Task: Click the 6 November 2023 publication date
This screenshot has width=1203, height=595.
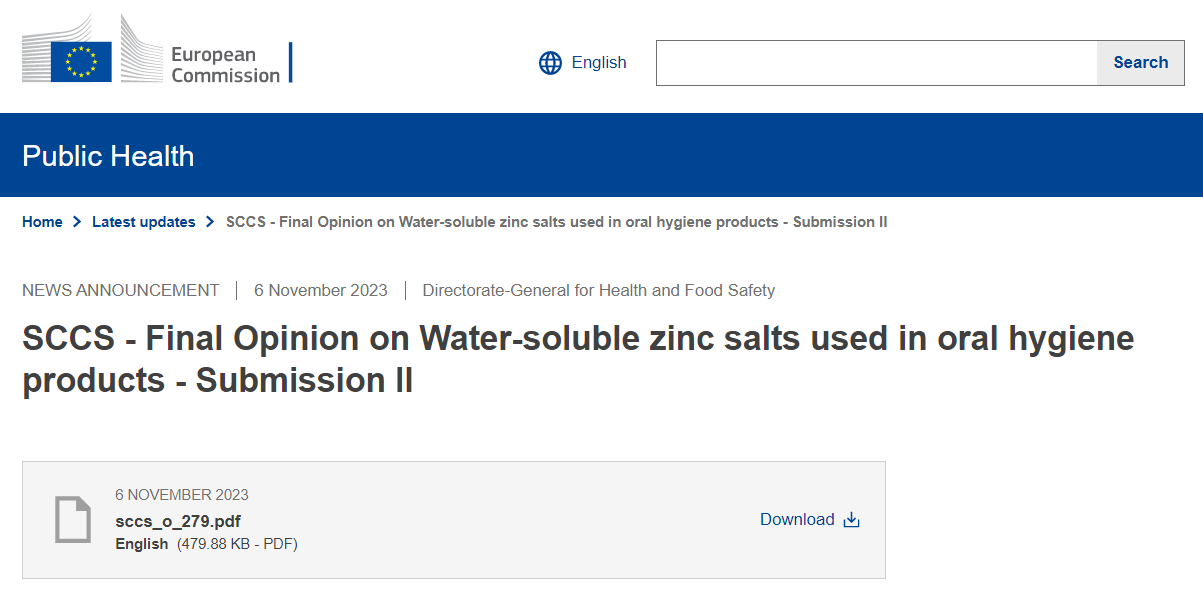Action: point(321,291)
